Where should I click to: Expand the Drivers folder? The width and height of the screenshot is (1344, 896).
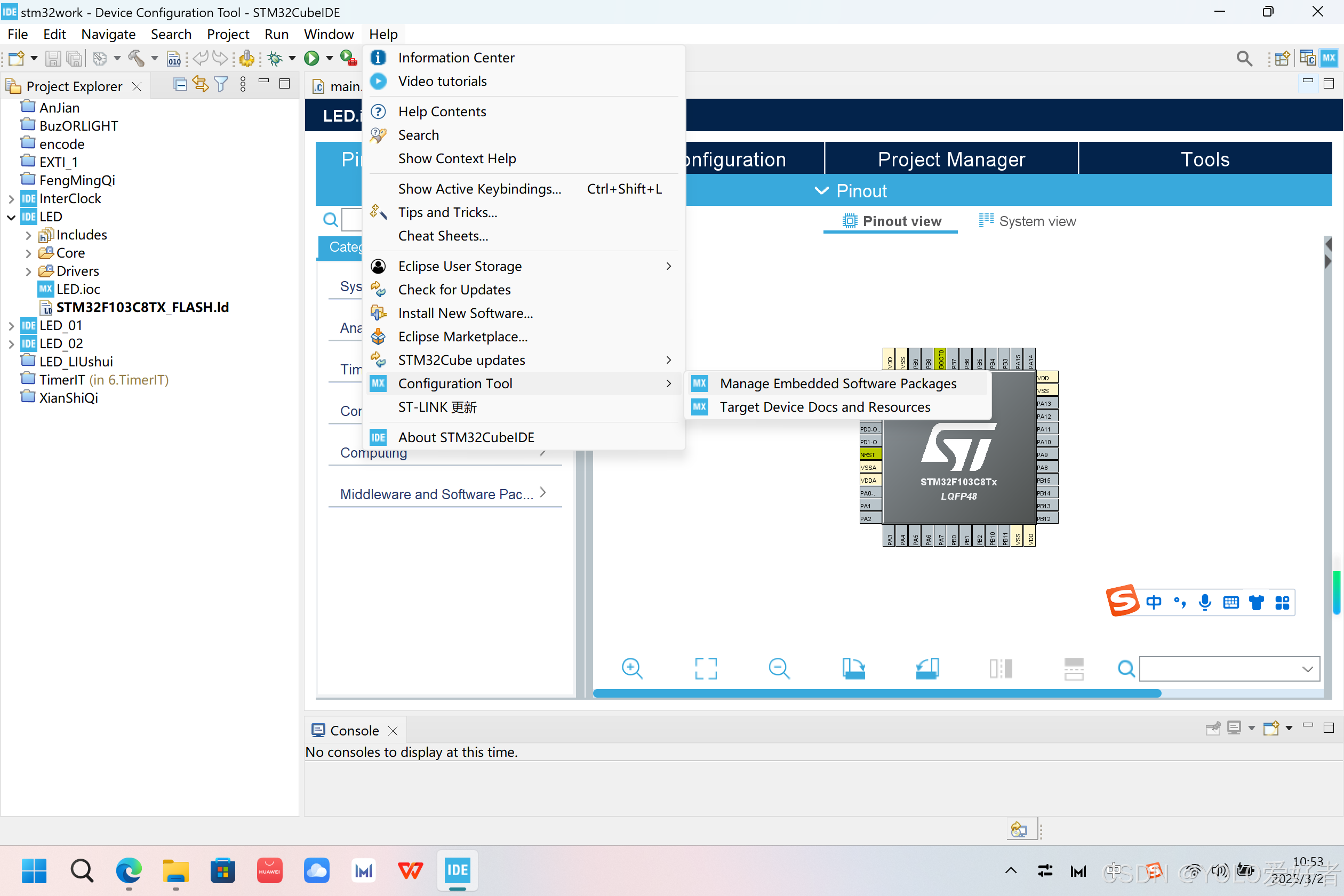click(28, 271)
